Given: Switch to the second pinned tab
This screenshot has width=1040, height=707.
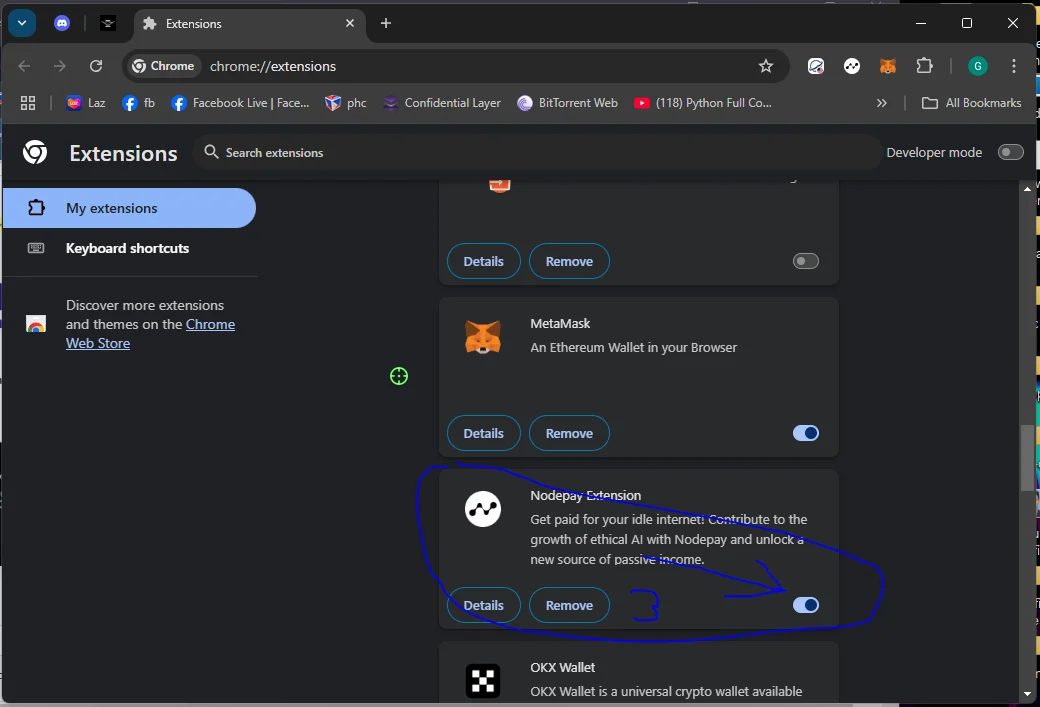Looking at the screenshot, I should coord(107,23).
